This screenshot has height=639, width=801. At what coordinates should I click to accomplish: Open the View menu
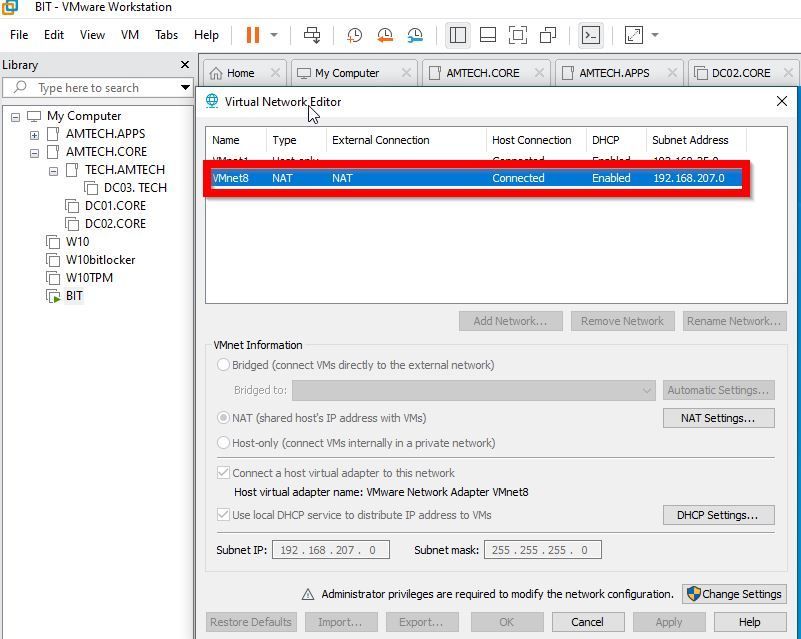tap(92, 35)
